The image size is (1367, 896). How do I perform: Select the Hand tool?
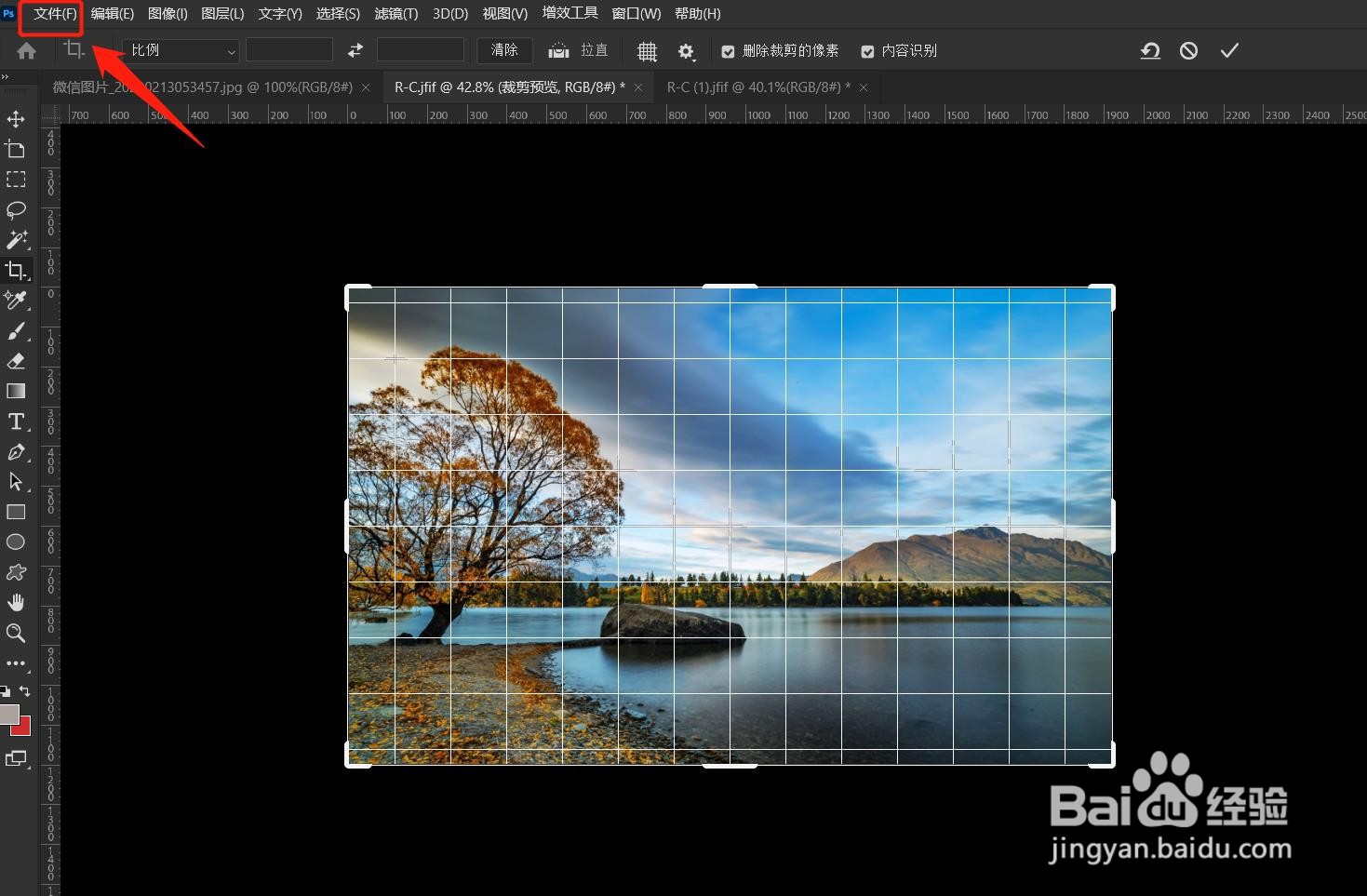pos(16,602)
